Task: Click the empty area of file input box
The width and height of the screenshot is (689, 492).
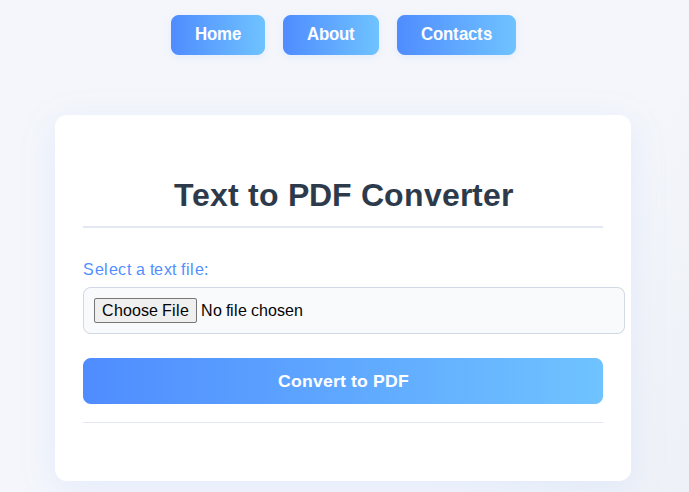Action: [461, 311]
